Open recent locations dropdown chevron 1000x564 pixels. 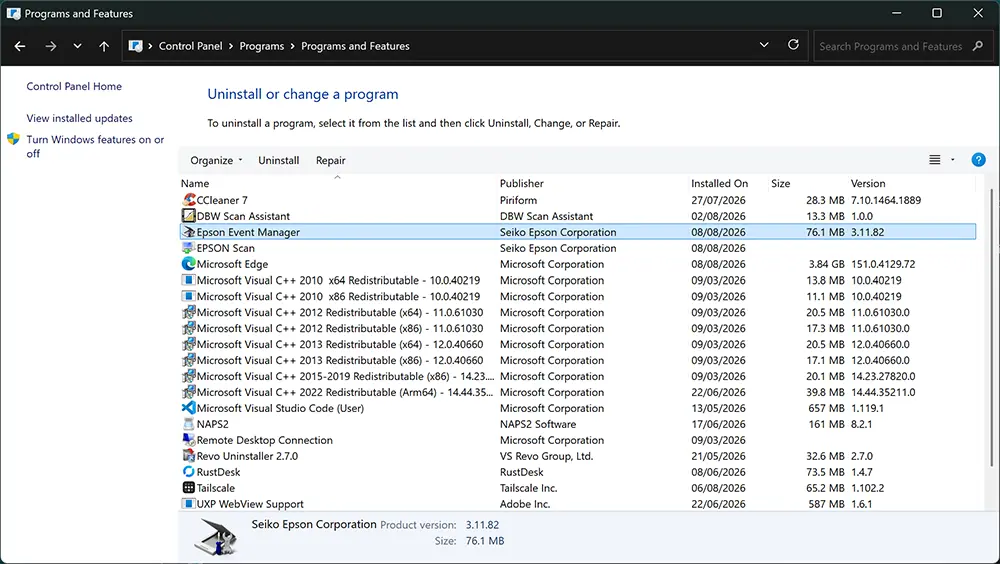77,46
